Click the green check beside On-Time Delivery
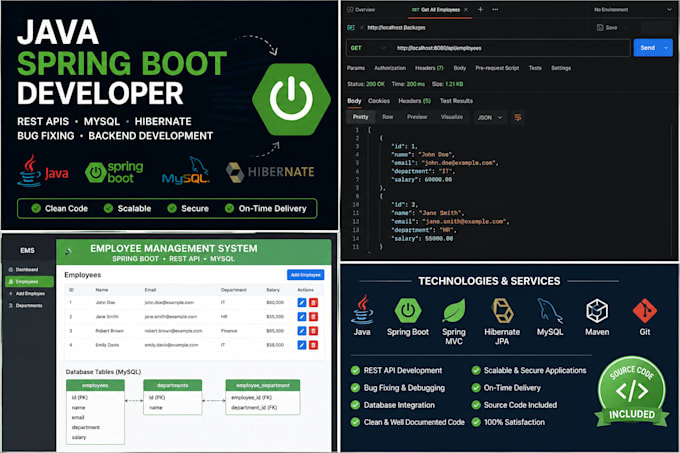The image size is (680, 453). pos(229,209)
